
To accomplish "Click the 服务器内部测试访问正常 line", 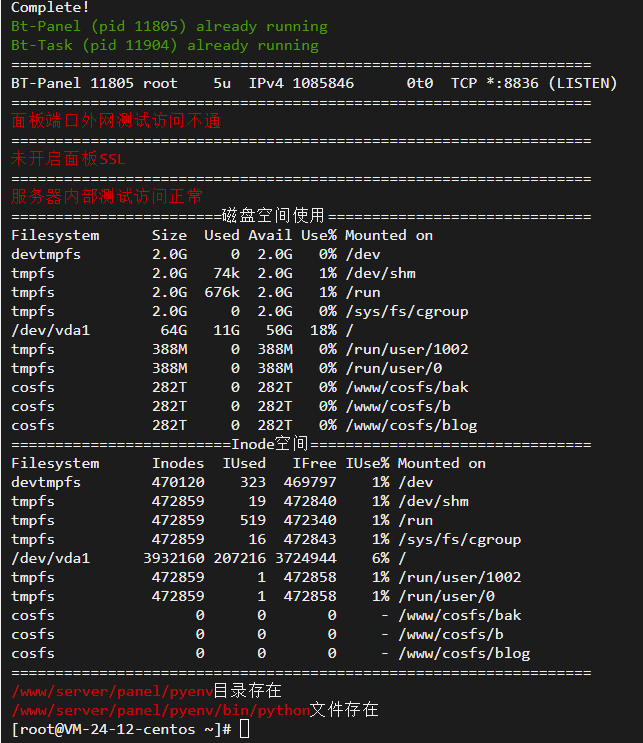I will coord(107,197).
